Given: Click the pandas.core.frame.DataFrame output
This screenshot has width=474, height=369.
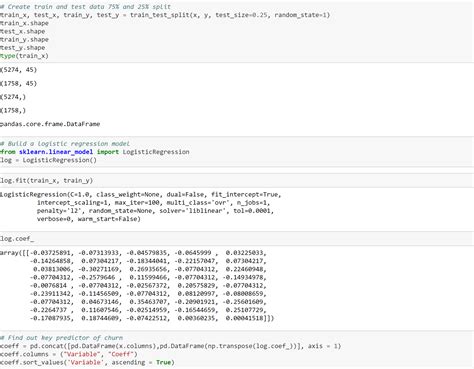Looking at the screenshot, I should 50,124.
